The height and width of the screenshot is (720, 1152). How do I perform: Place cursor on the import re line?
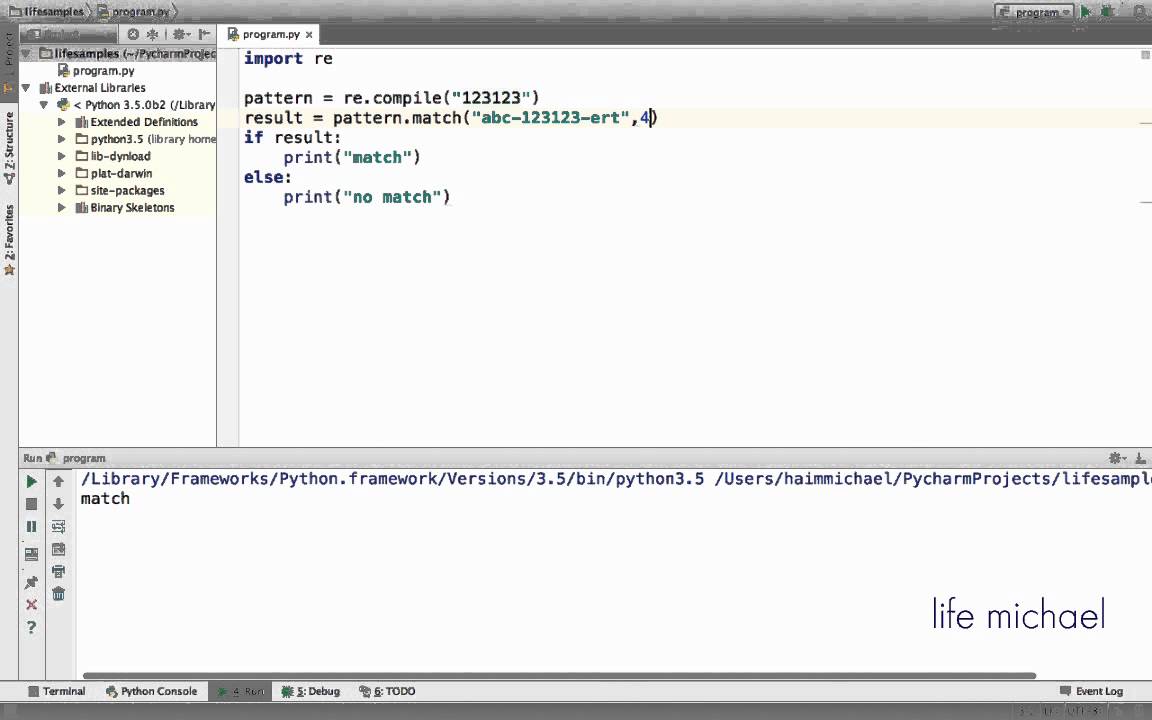point(288,58)
